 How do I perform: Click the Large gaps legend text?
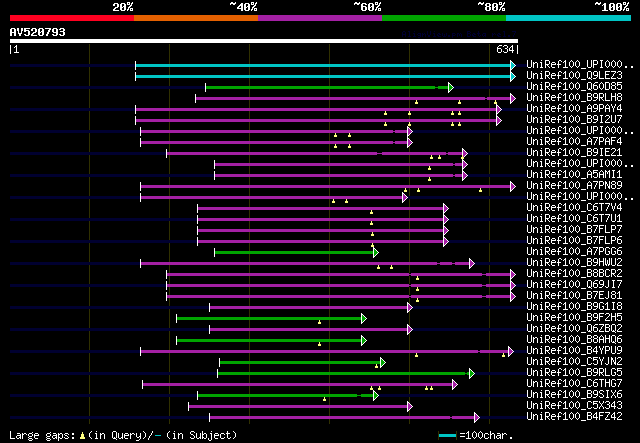click(x=123, y=435)
